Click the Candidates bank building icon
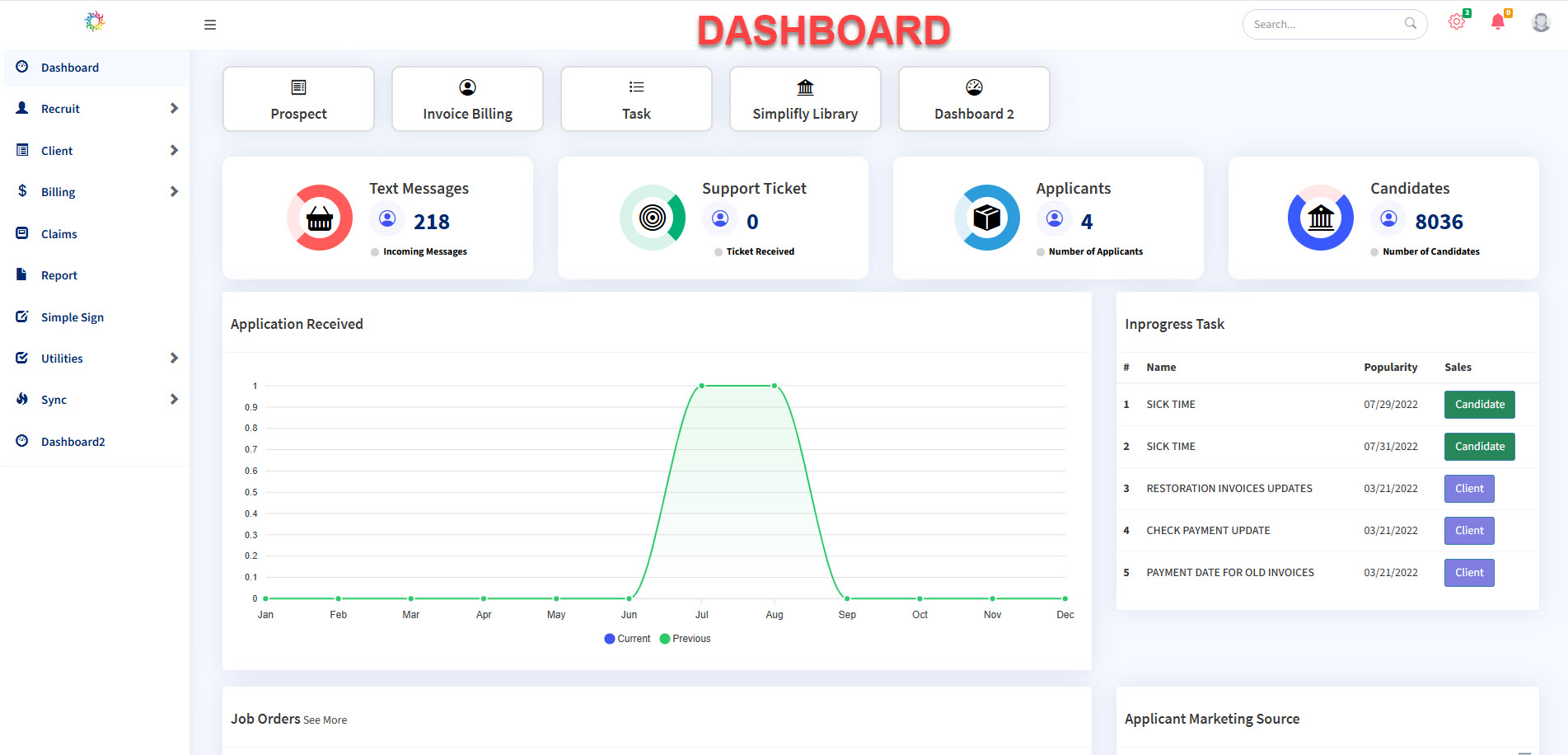Viewport: 1568px width, 755px height. 1321,218
